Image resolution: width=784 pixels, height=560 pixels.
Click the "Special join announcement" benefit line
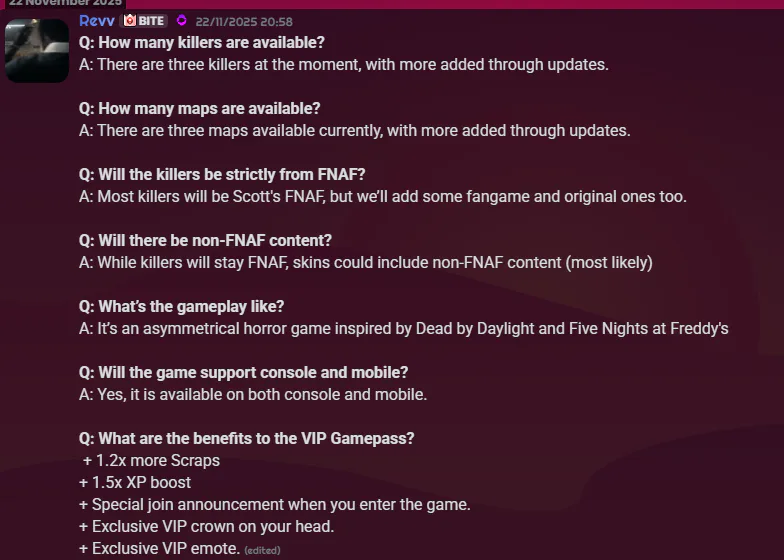(274, 504)
